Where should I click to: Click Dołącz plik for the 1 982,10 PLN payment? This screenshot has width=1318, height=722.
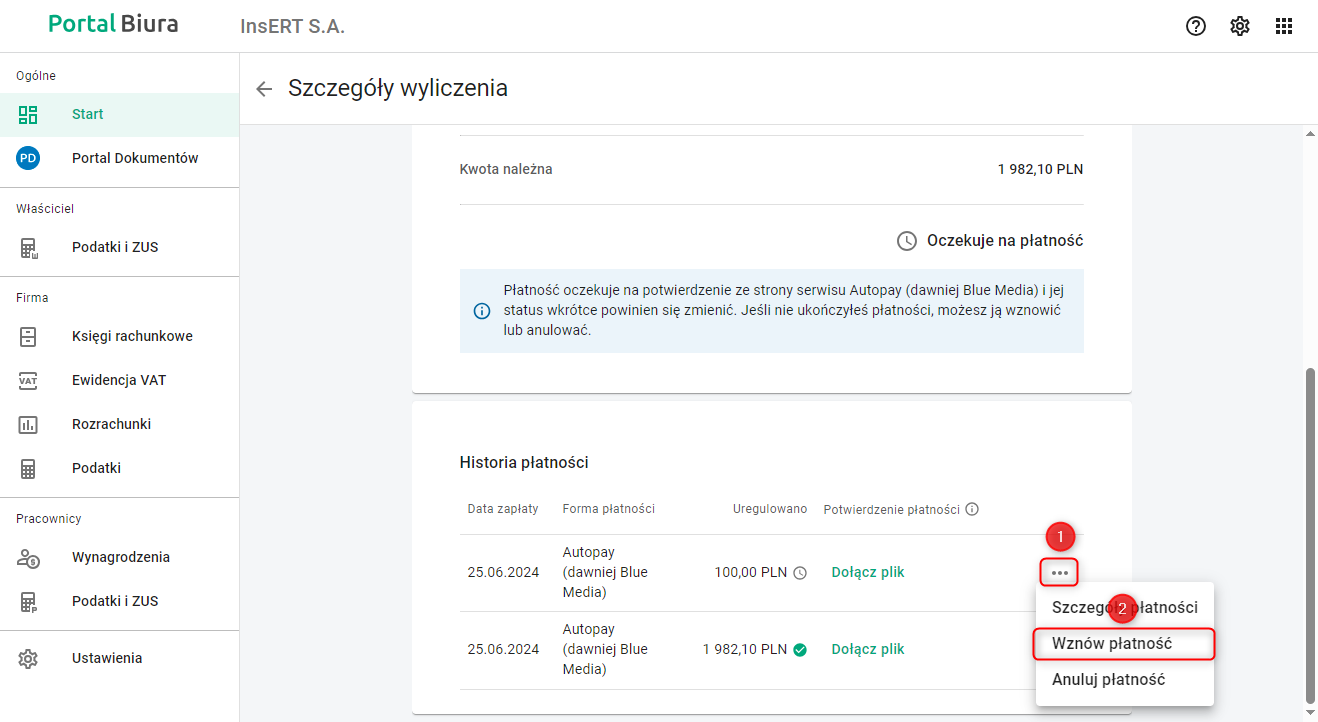tap(867, 649)
